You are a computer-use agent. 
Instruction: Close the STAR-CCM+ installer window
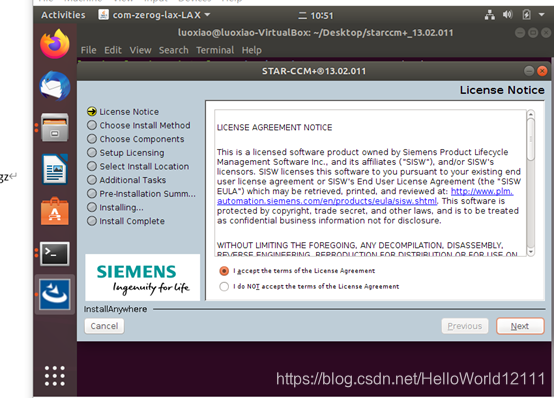coord(542,71)
